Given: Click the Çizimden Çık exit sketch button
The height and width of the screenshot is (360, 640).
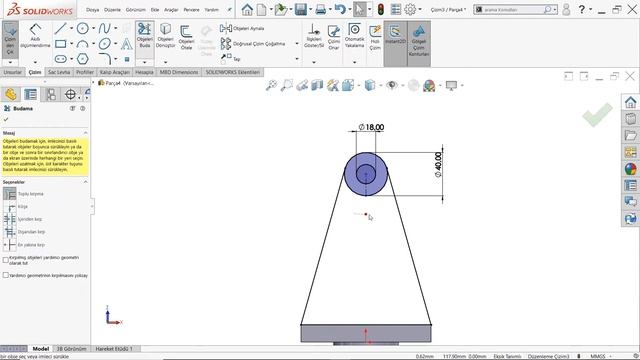Looking at the screenshot, I should coord(10,39).
